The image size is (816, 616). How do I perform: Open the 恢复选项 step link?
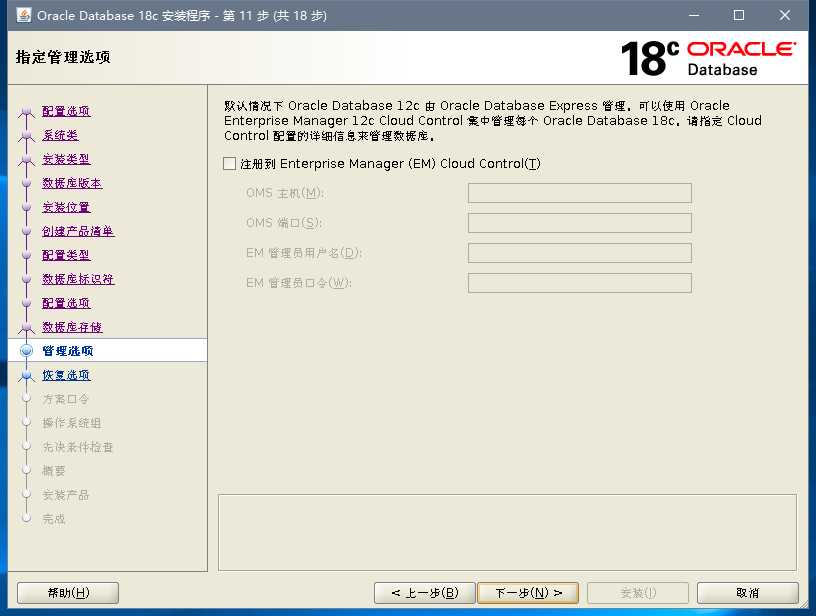click(66, 375)
